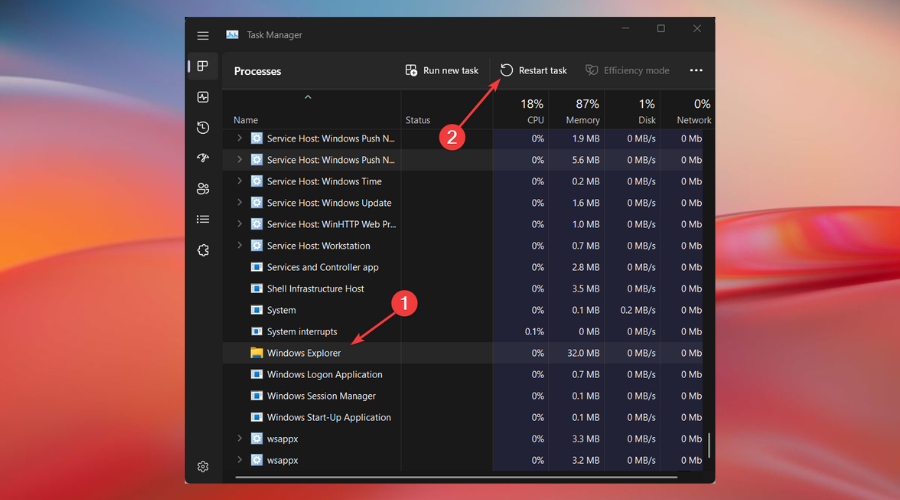Sort by Memory column header
This screenshot has height=500, width=900.
(583, 111)
